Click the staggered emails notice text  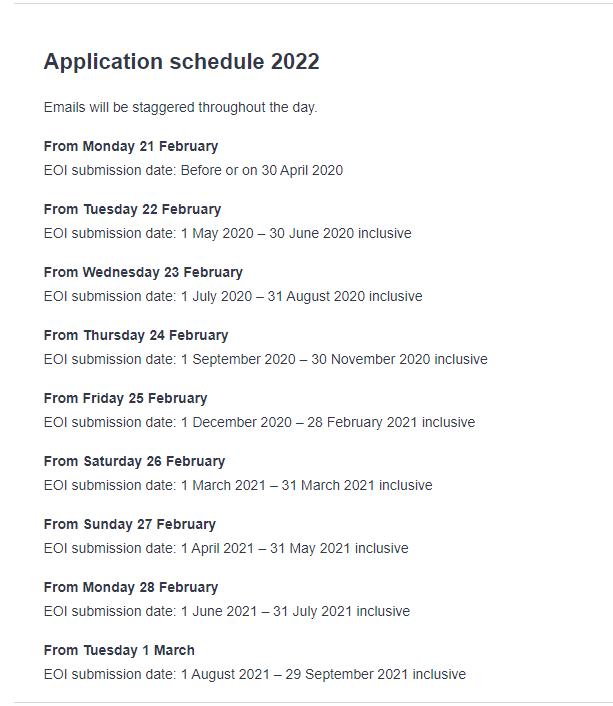[x=181, y=108]
